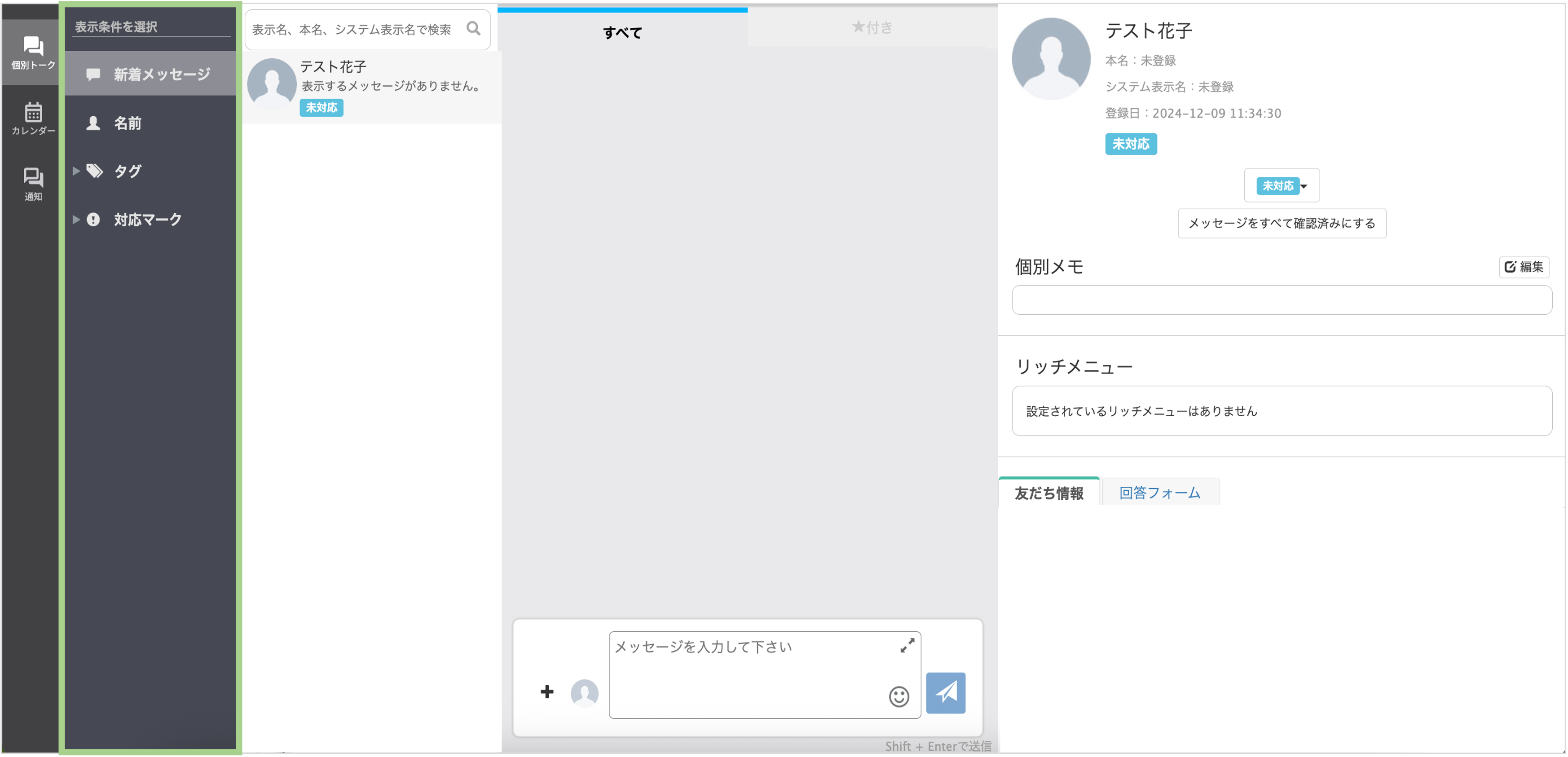Send message with the paper plane button
The width and height of the screenshot is (1568, 757).
[945, 692]
